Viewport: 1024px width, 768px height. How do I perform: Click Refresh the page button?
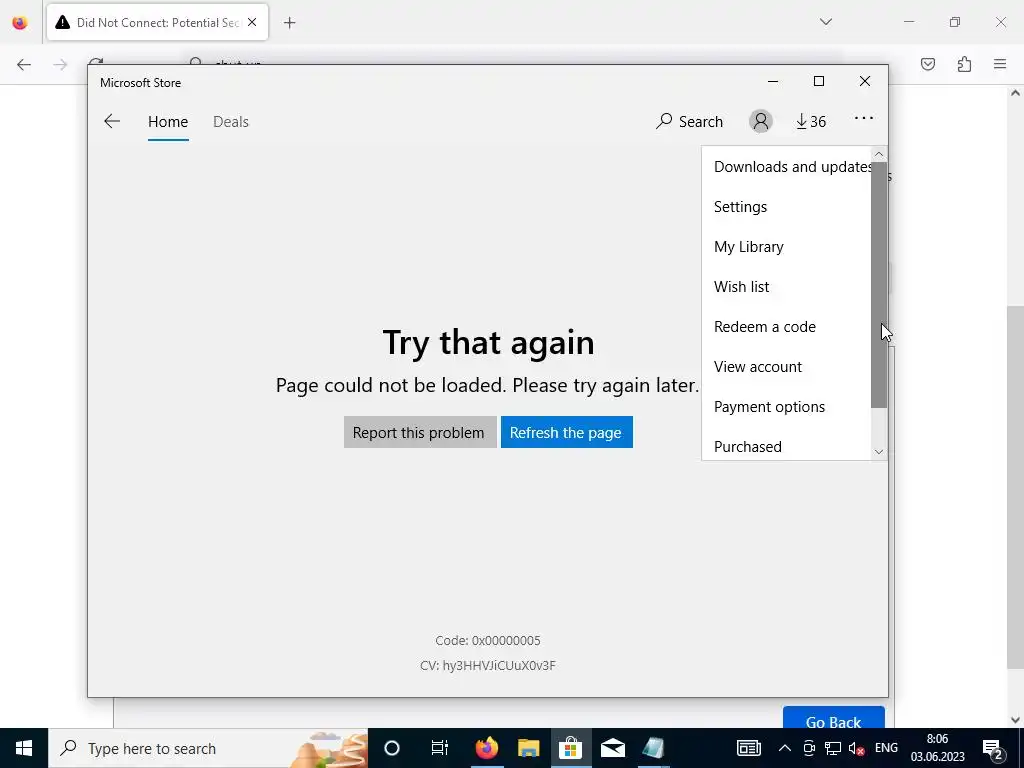pos(566,432)
